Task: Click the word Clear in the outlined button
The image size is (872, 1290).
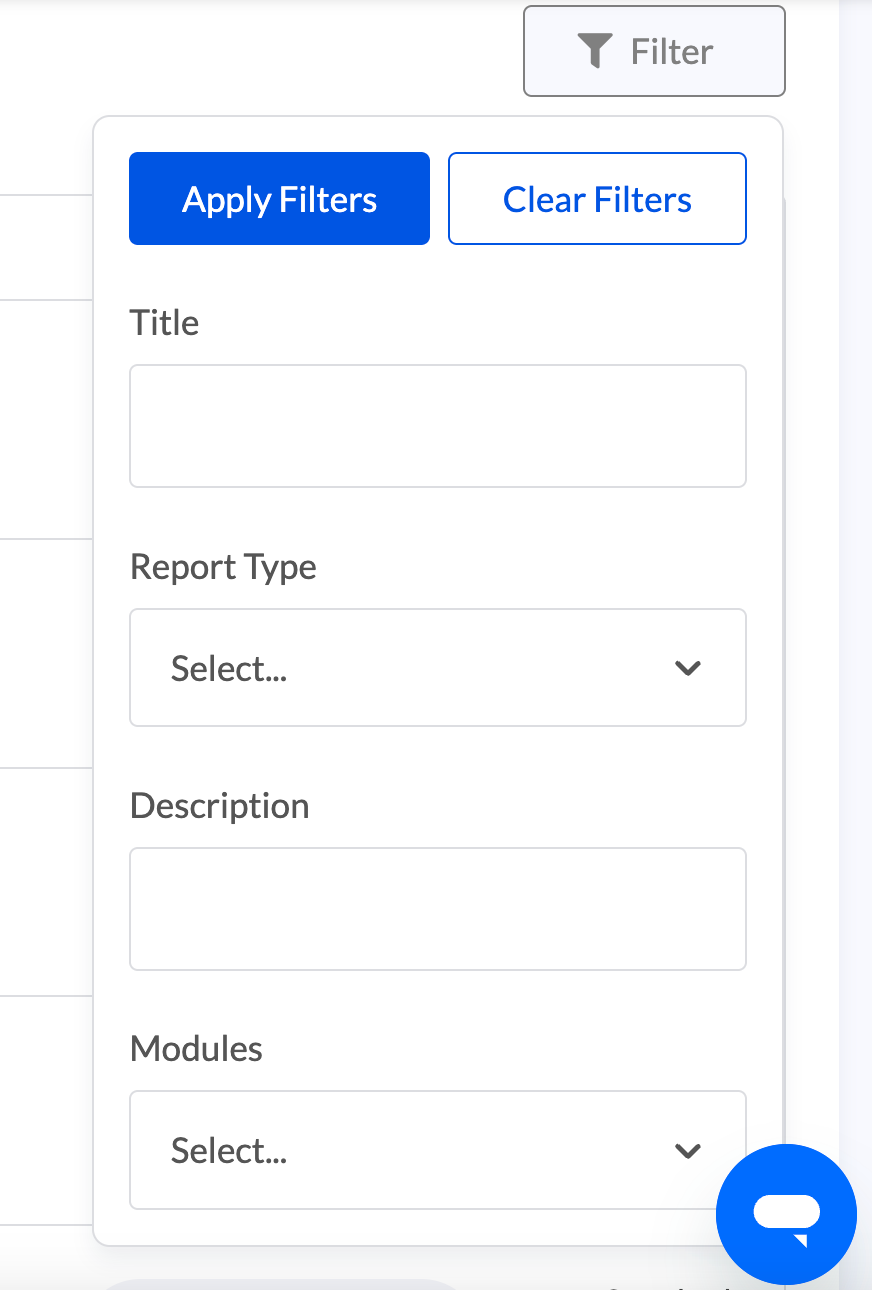Action: pyautogui.click(x=544, y=200)
